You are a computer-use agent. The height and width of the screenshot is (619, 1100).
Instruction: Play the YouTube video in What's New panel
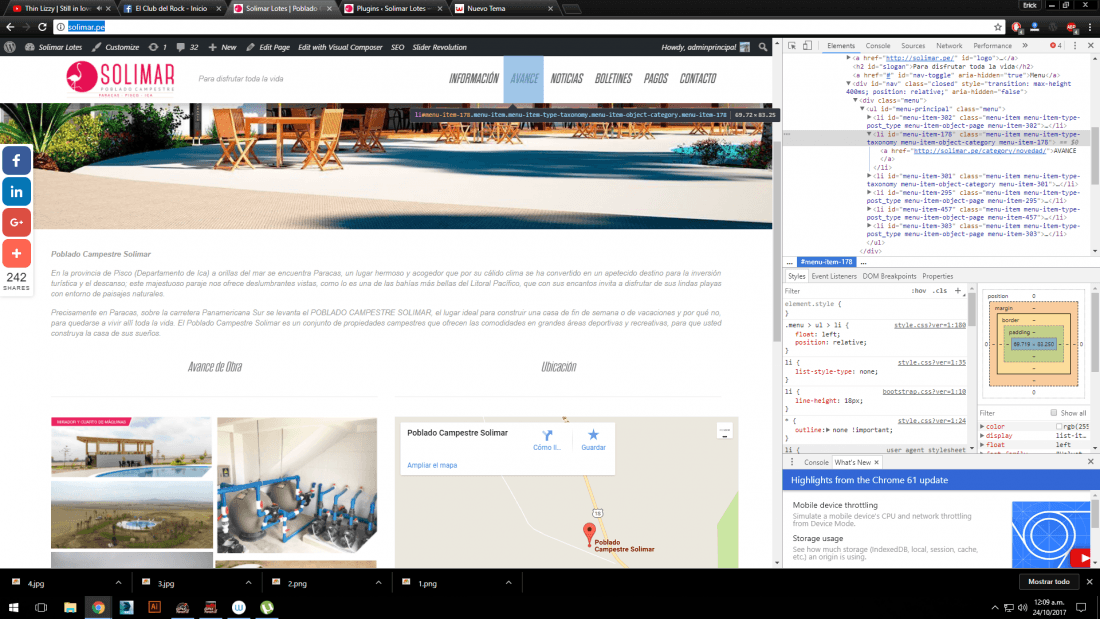click(1080, 559)
